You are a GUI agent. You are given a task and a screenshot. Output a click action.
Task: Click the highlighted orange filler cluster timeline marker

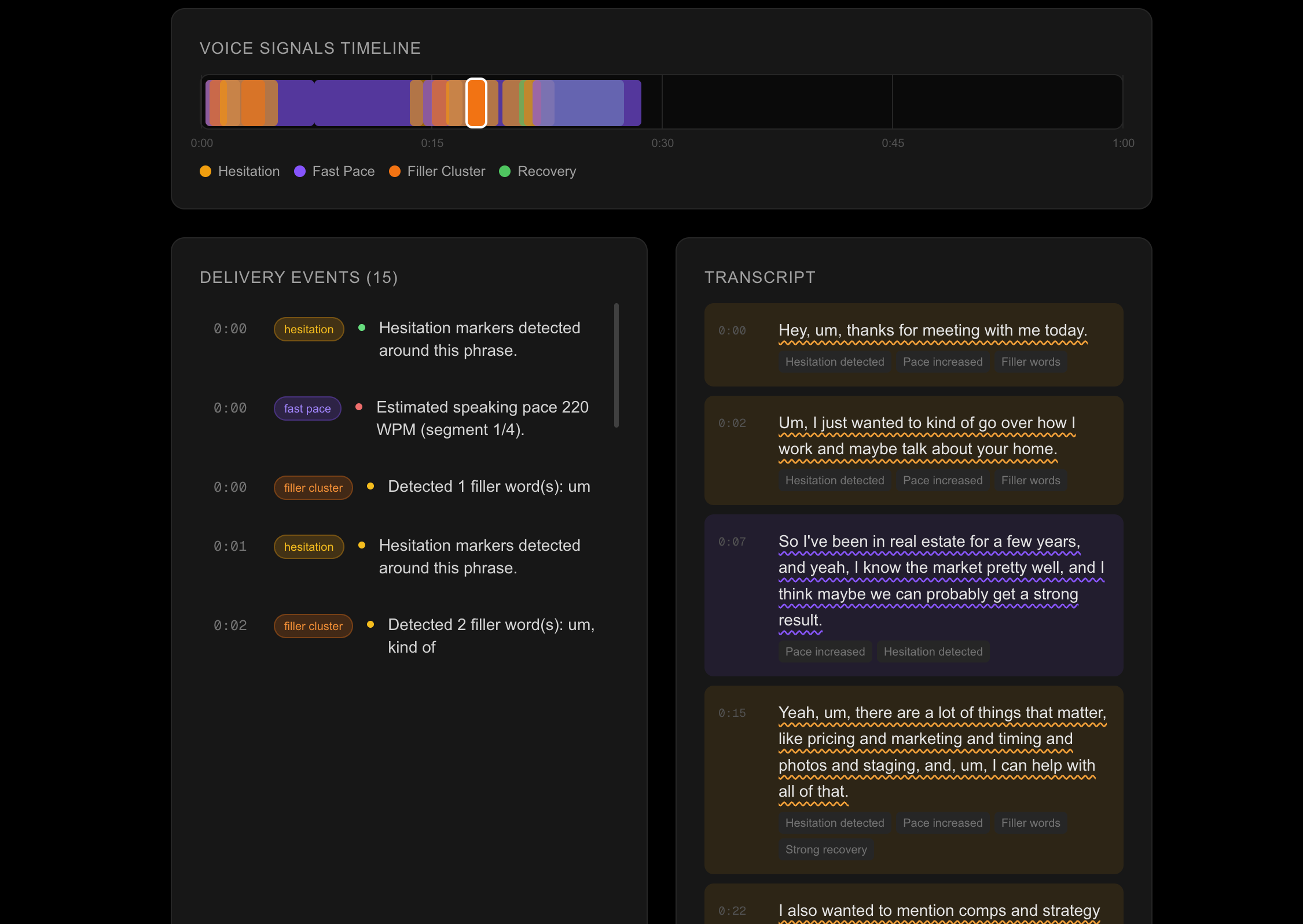(476, 103)
